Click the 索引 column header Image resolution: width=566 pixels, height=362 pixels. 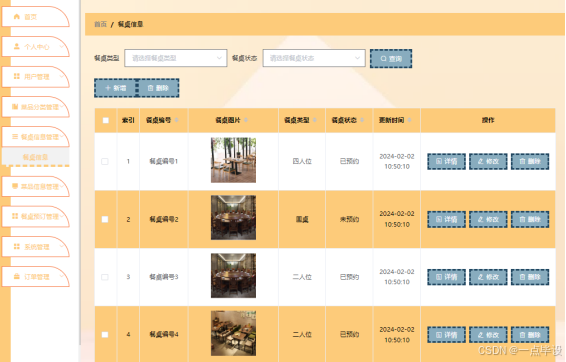(128, 120)
